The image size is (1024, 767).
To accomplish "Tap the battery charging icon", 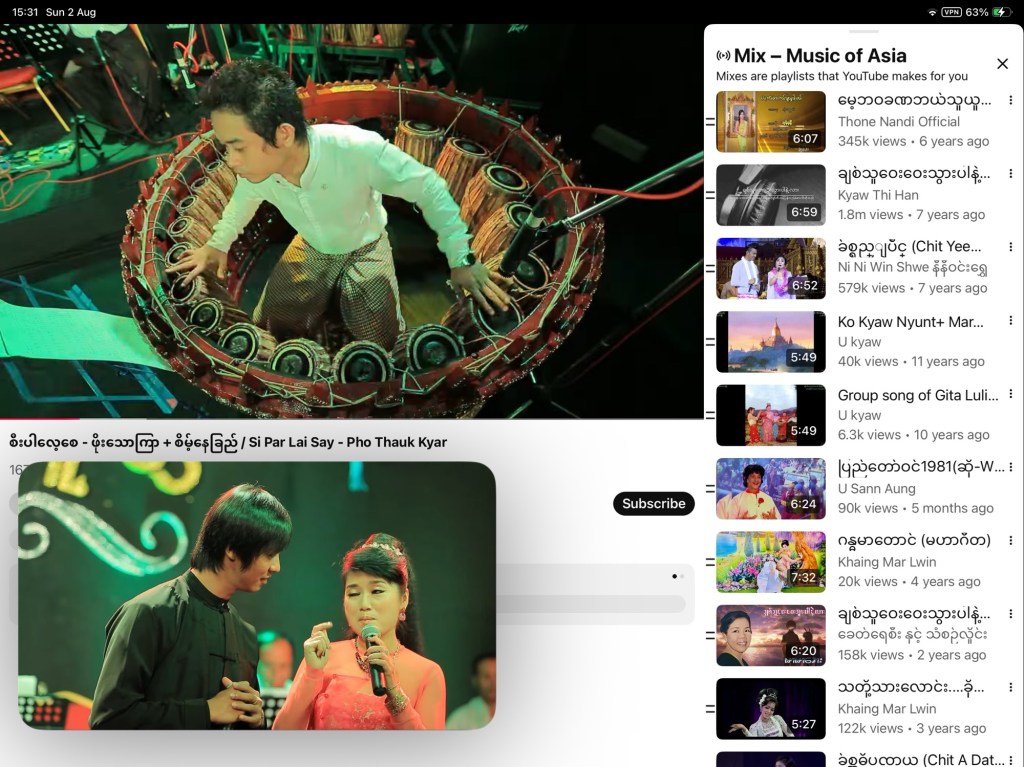I will point(1000,12).
